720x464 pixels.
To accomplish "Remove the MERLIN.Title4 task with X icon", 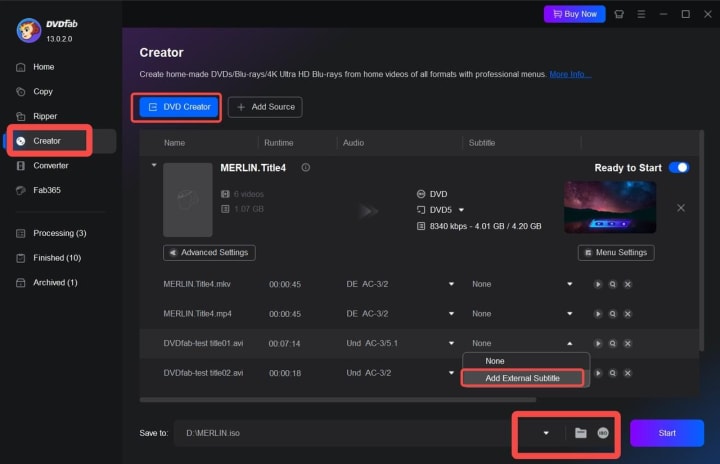I will pyautogui.click(x=681, y=208).
